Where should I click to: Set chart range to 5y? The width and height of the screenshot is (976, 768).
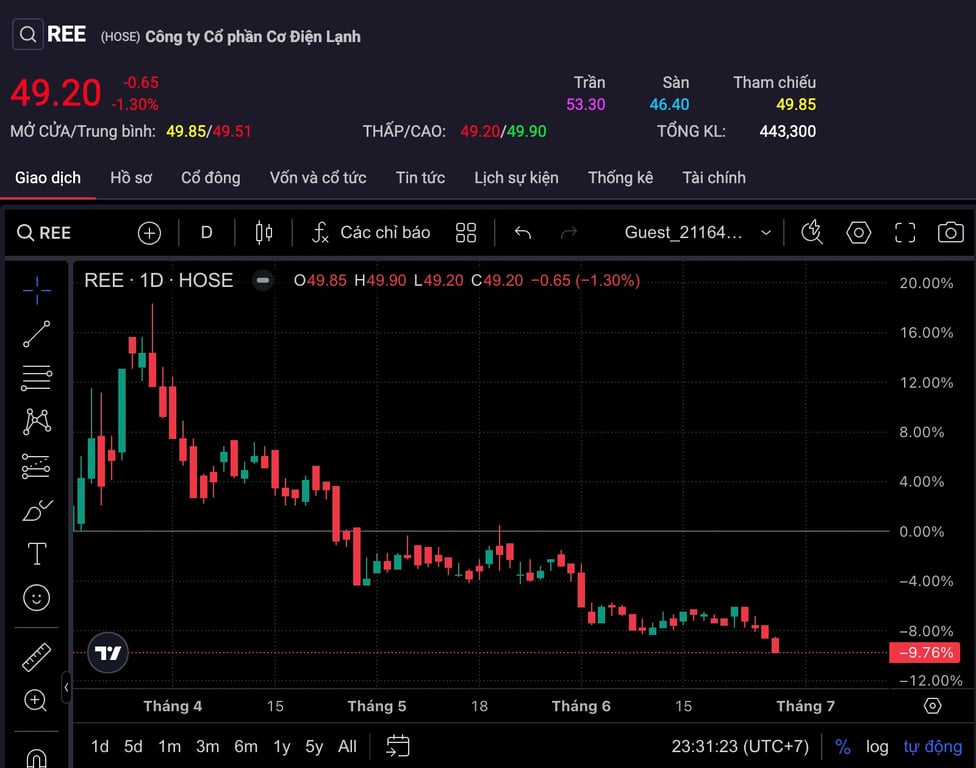tap(314, 746)
